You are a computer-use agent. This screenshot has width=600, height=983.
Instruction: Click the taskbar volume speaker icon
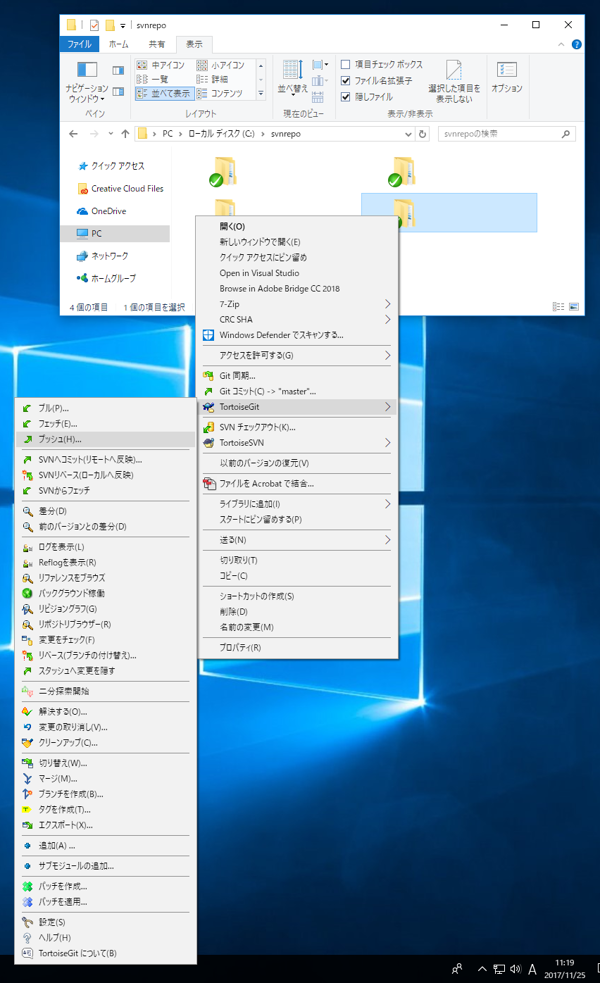pos(515,969)
